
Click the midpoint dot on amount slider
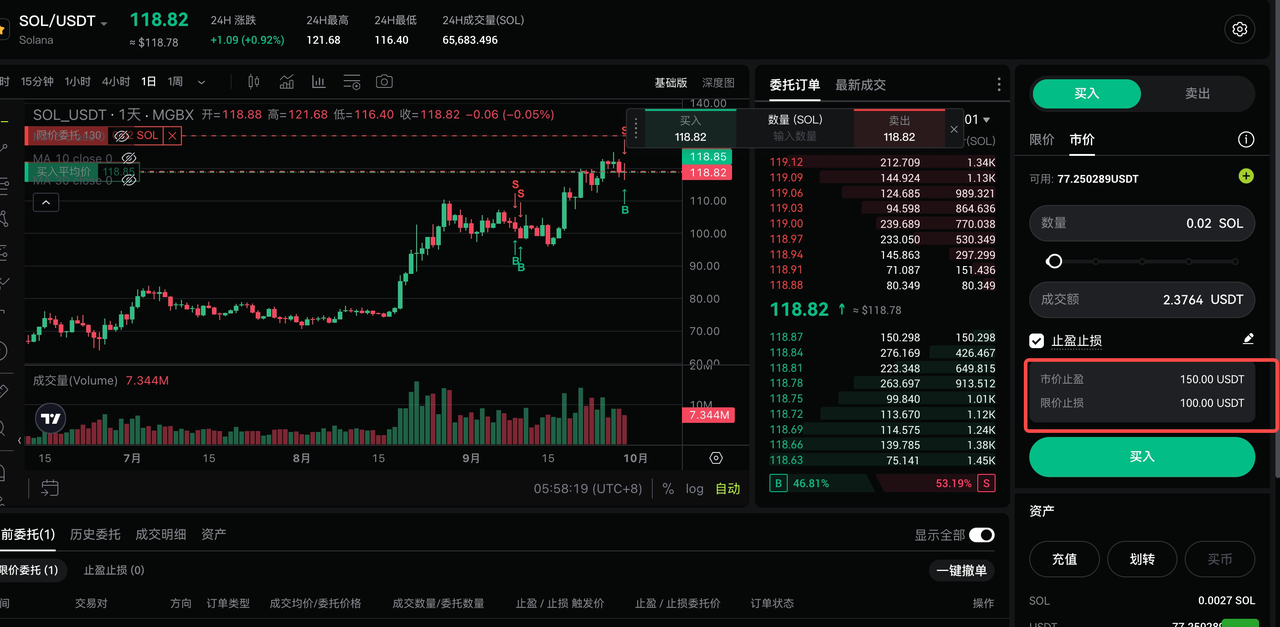(1142, 261)
